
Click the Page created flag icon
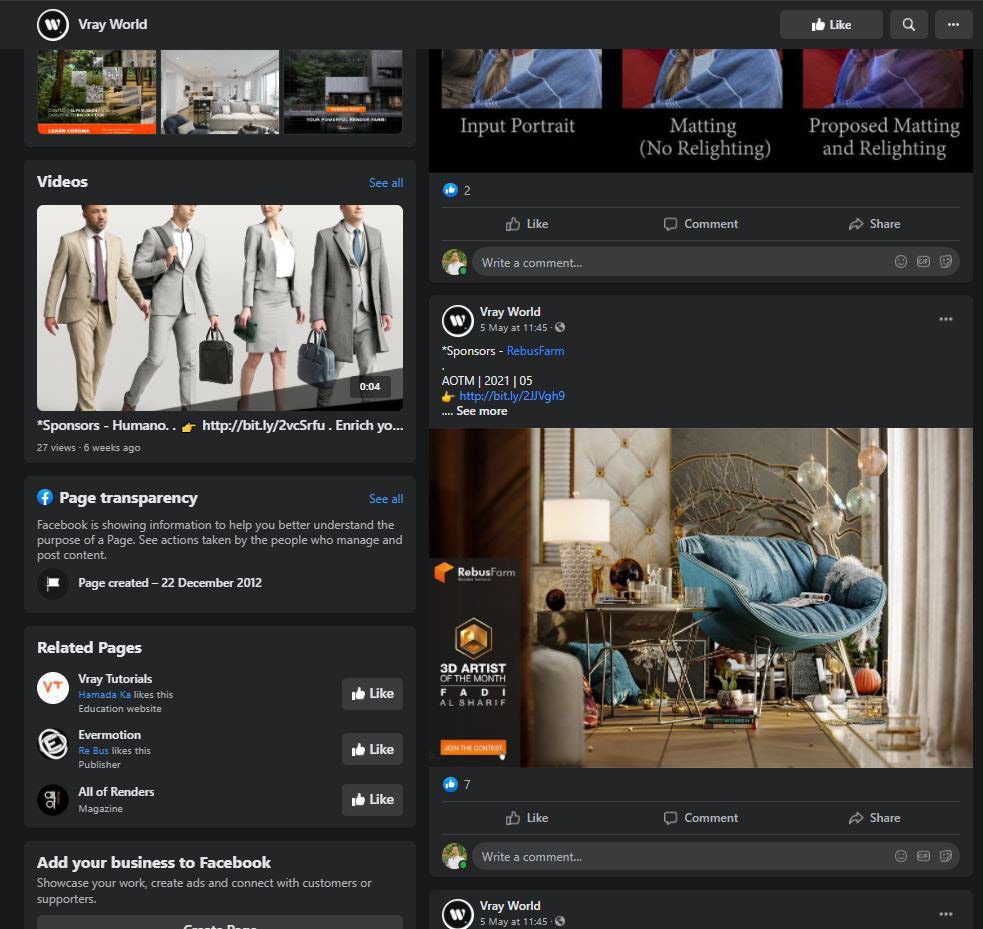click(53, 583)
